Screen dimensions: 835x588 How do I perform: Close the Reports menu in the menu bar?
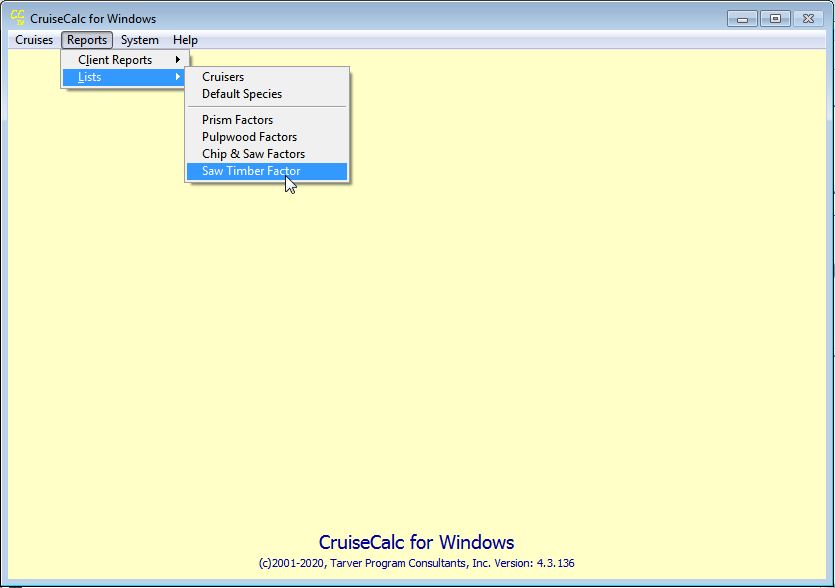pyautogui.click(x=87, y=40)
